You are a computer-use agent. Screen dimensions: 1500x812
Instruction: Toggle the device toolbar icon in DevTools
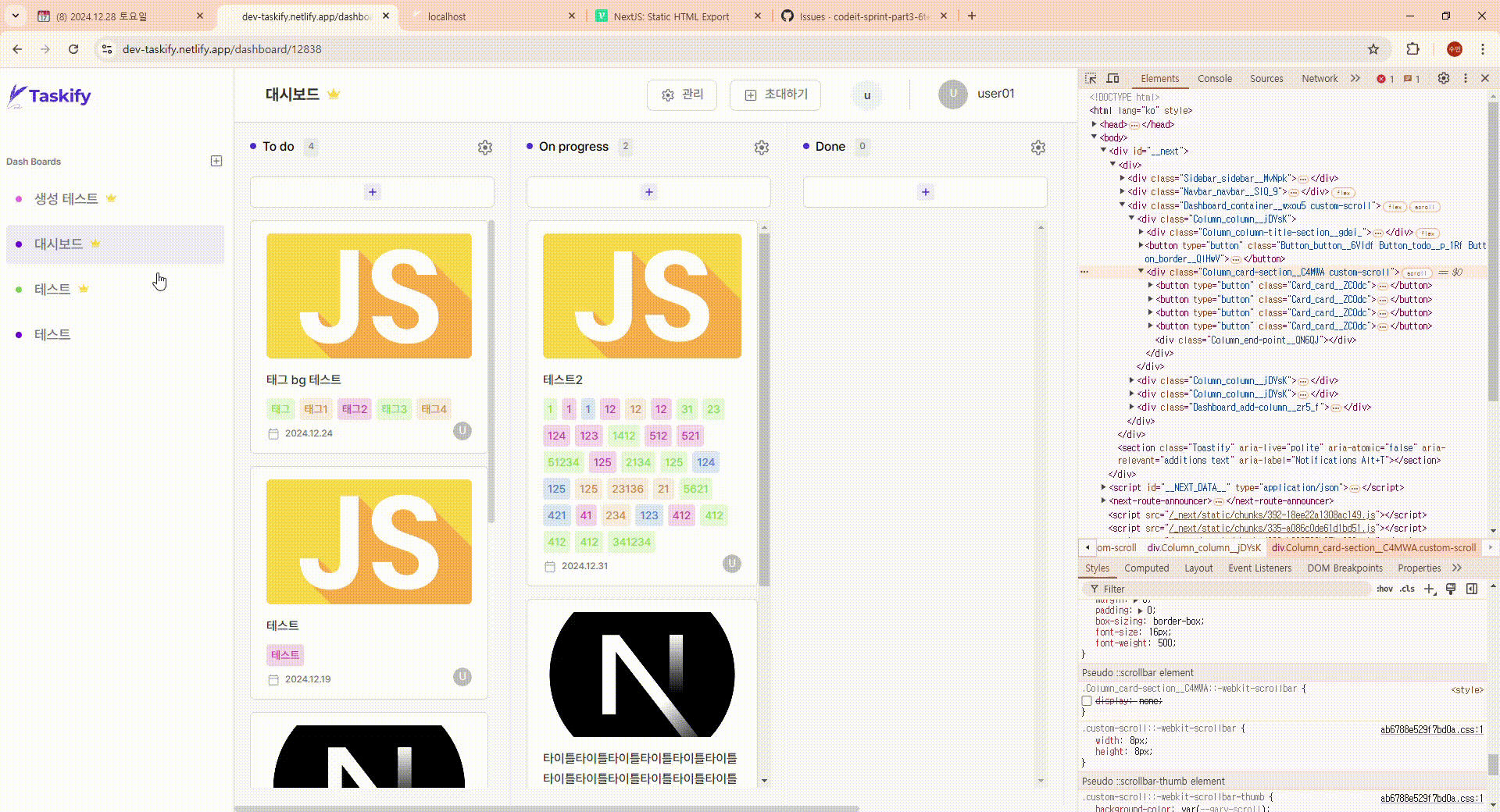click(1113, 78)
